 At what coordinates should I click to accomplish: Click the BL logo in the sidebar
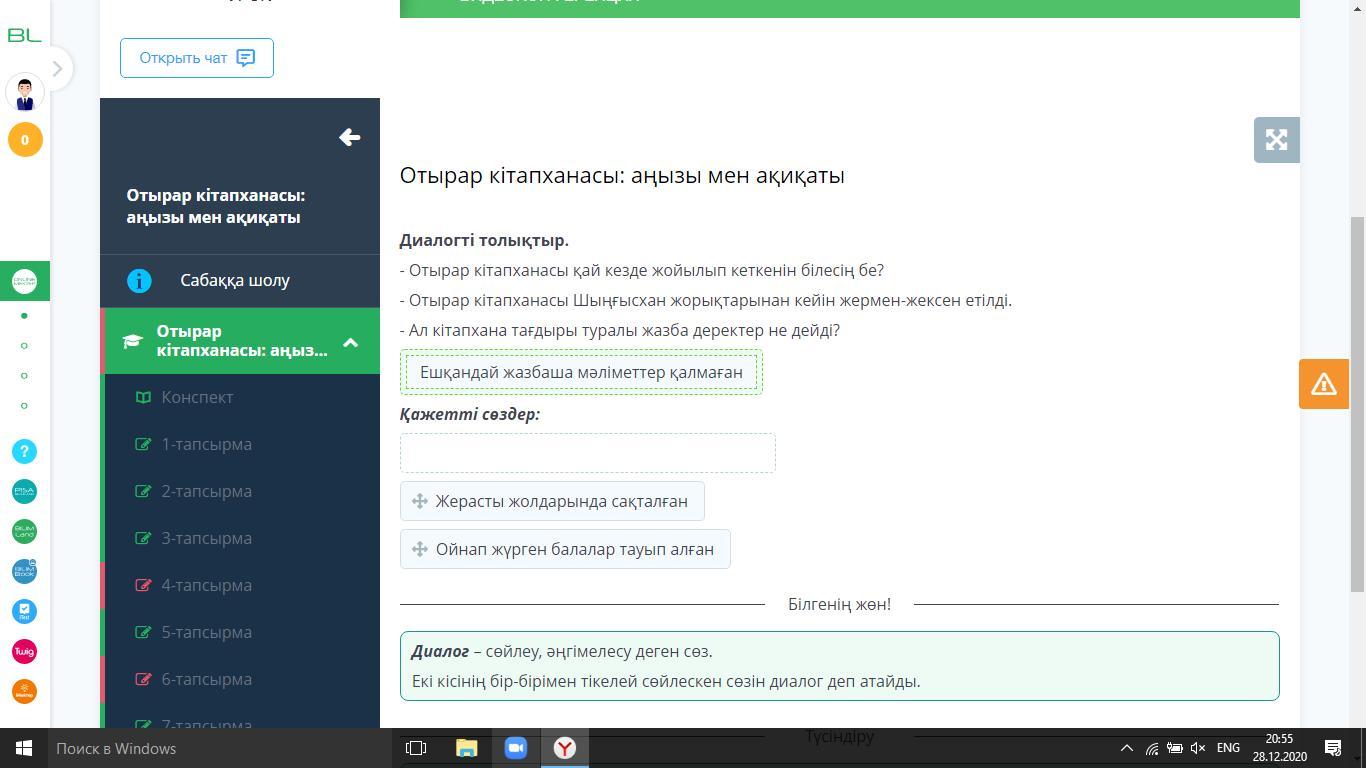[24, 35]
